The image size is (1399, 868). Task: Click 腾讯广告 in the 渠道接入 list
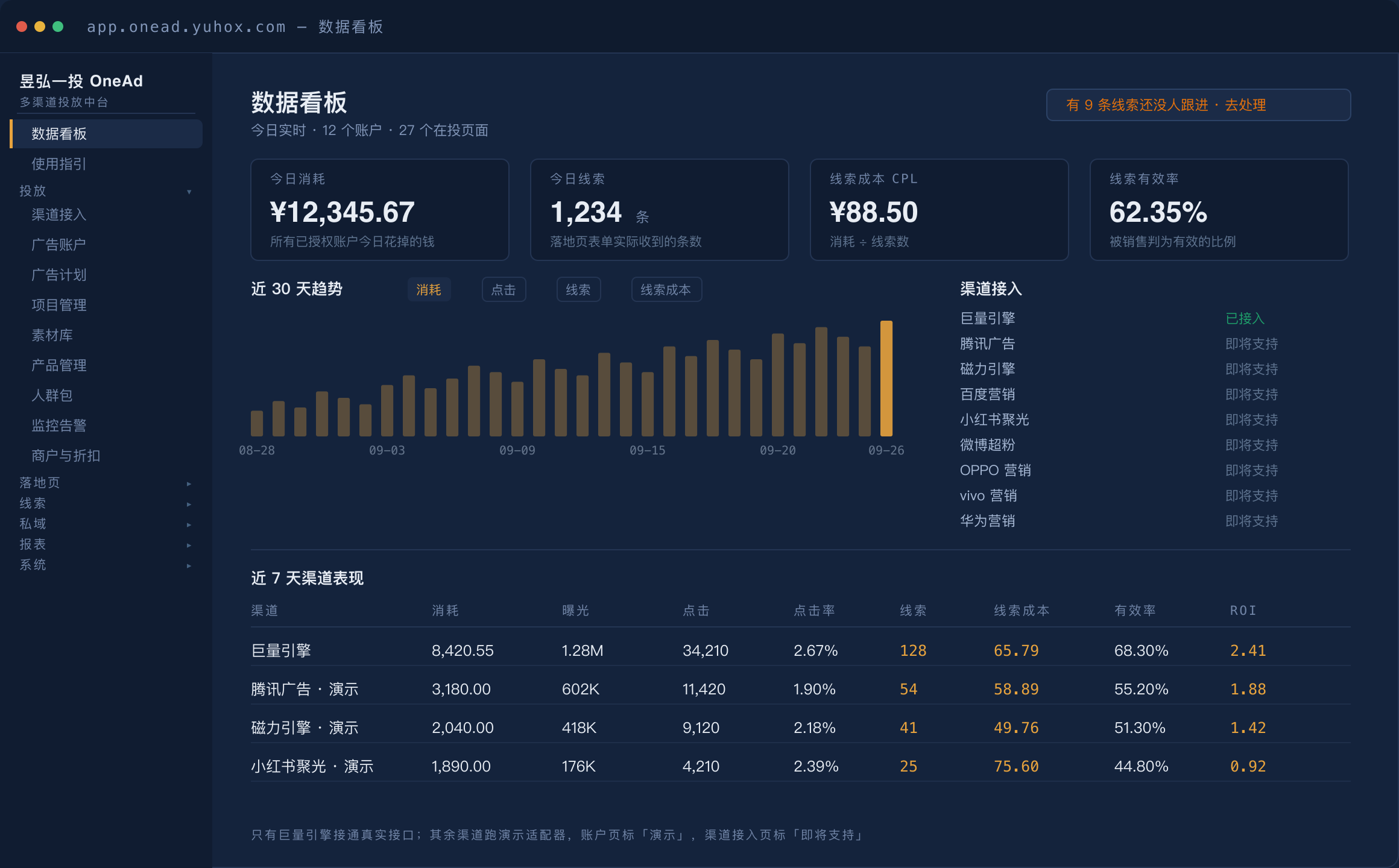tap(987, 344)
